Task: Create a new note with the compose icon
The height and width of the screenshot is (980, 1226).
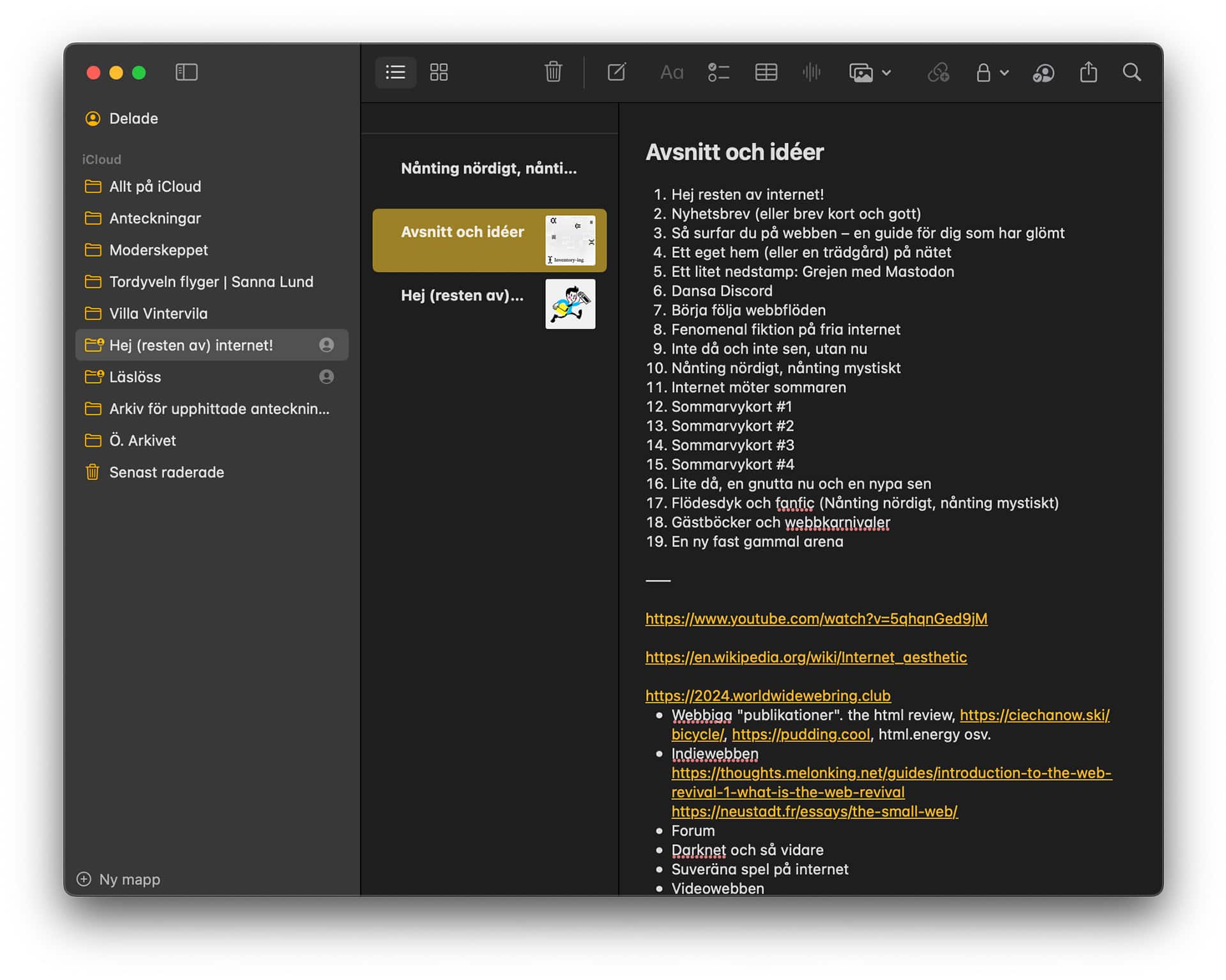Action: [616, 72]
